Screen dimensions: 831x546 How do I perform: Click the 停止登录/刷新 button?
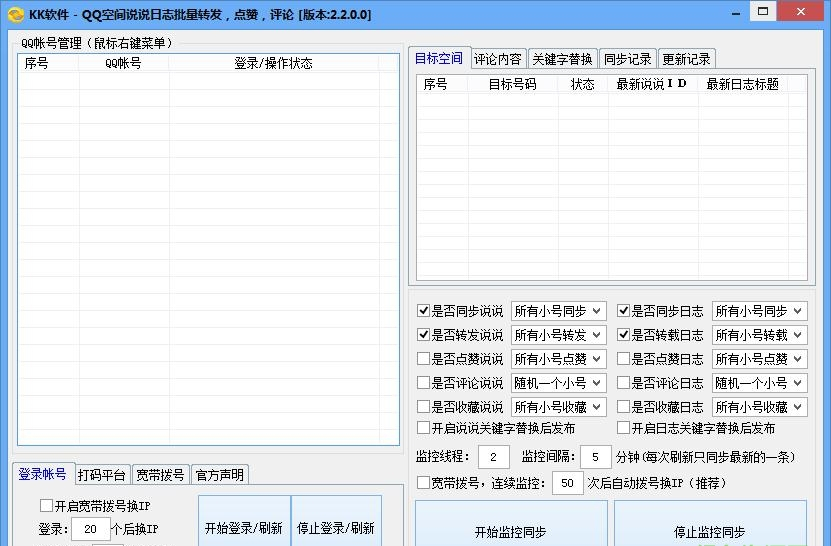pos(336,521)
